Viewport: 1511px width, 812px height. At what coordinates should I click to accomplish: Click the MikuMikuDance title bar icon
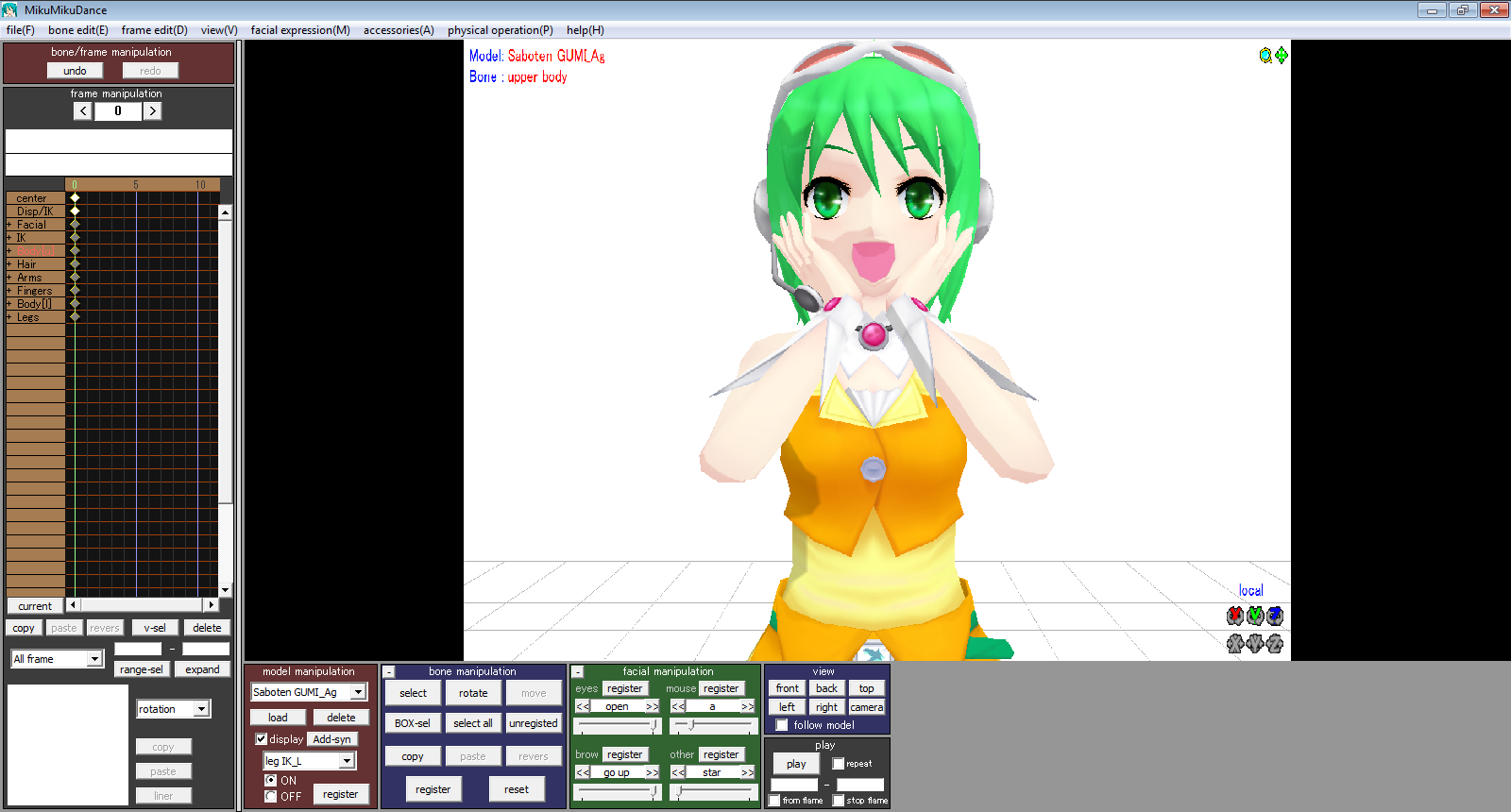click(10, 9)
